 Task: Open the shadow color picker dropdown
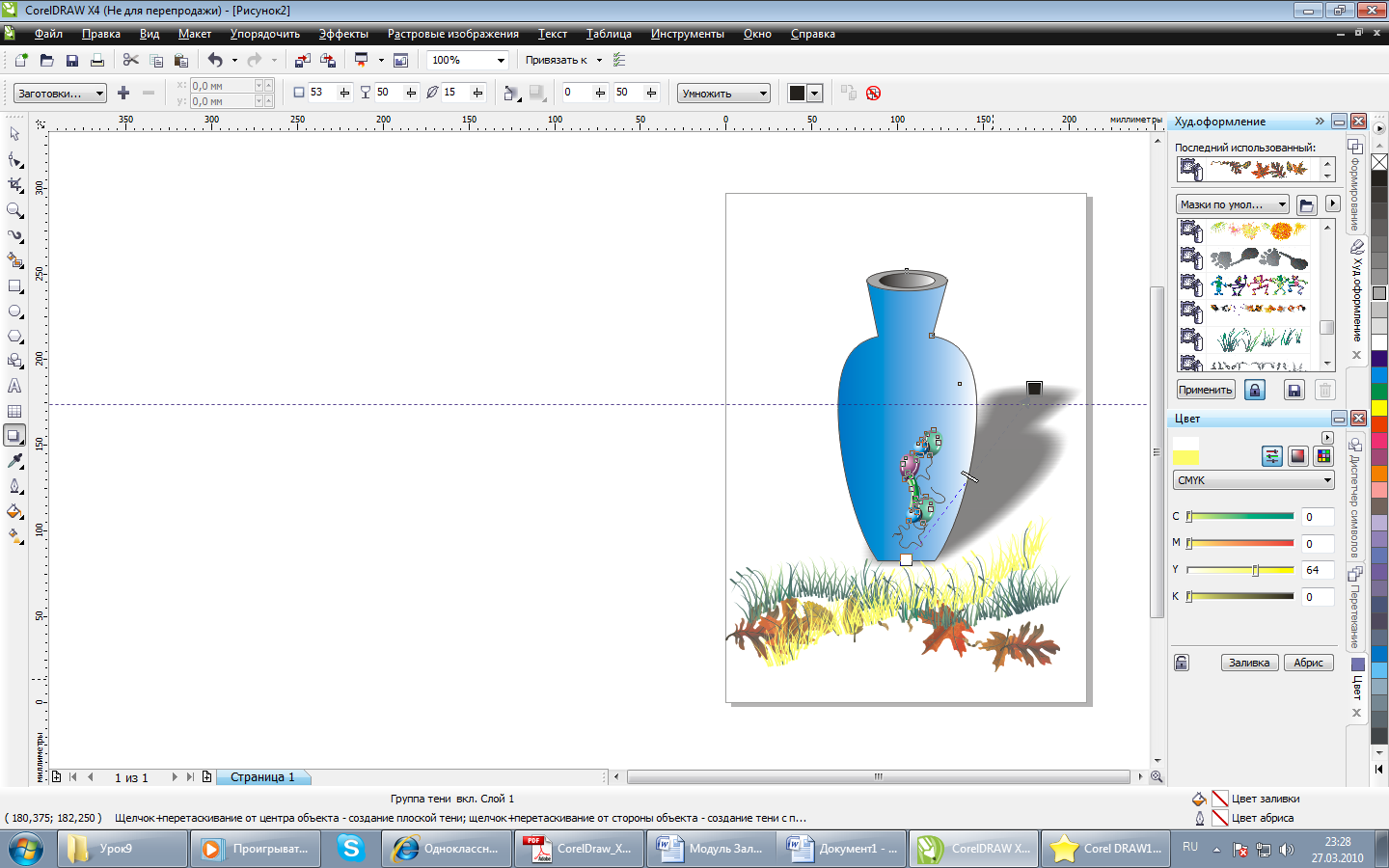(815, 94)
